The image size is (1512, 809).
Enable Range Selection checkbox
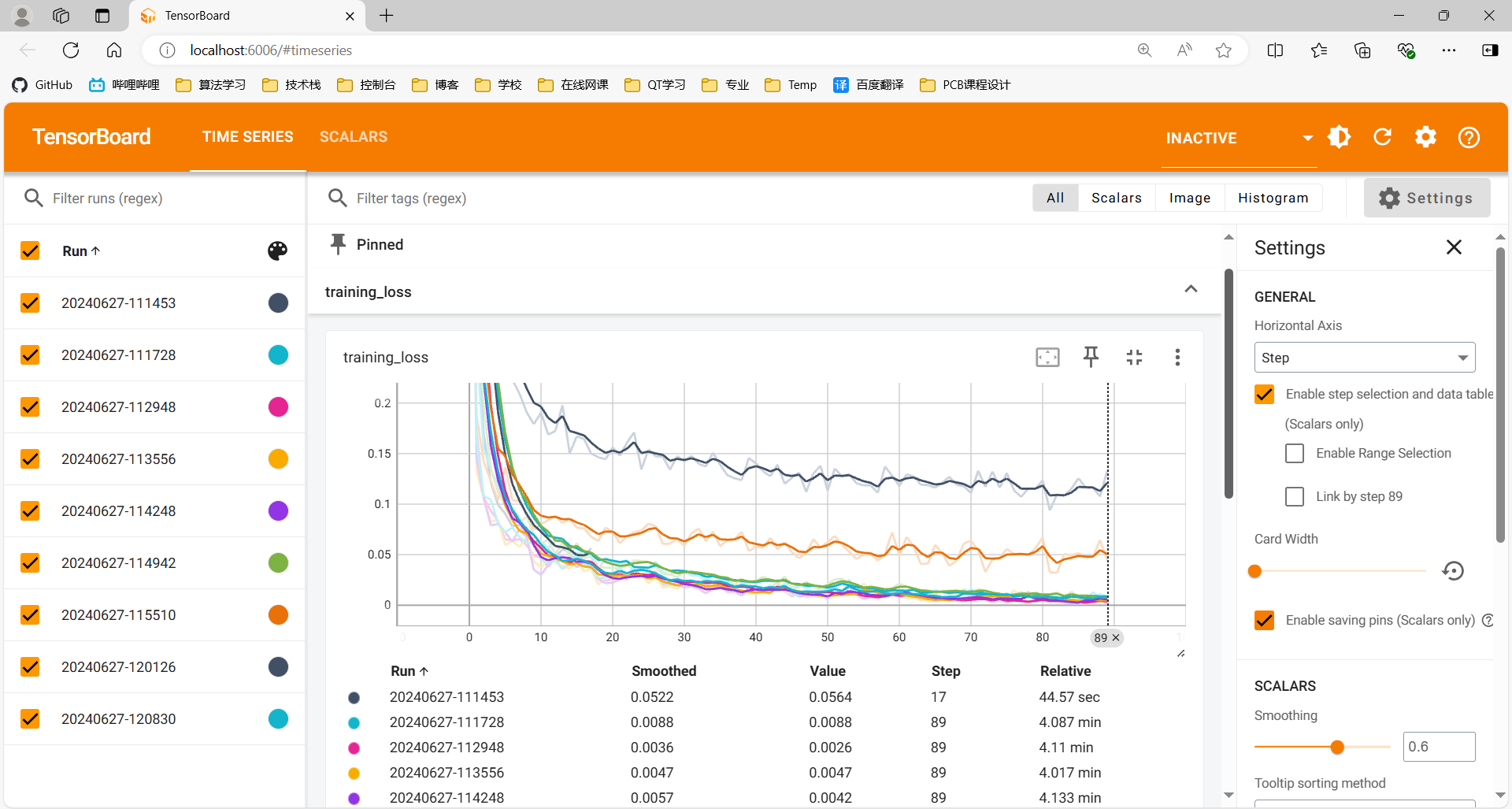click(1295, 453)
